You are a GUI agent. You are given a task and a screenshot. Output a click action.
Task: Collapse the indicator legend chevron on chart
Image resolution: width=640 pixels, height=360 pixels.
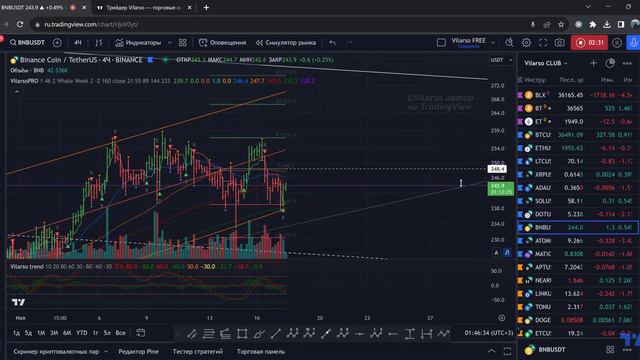click(17, 92)
